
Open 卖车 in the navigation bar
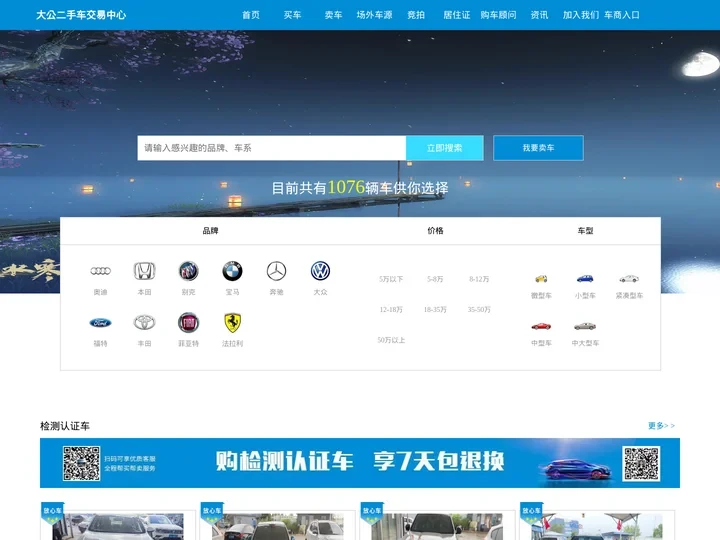click(333, 15)
